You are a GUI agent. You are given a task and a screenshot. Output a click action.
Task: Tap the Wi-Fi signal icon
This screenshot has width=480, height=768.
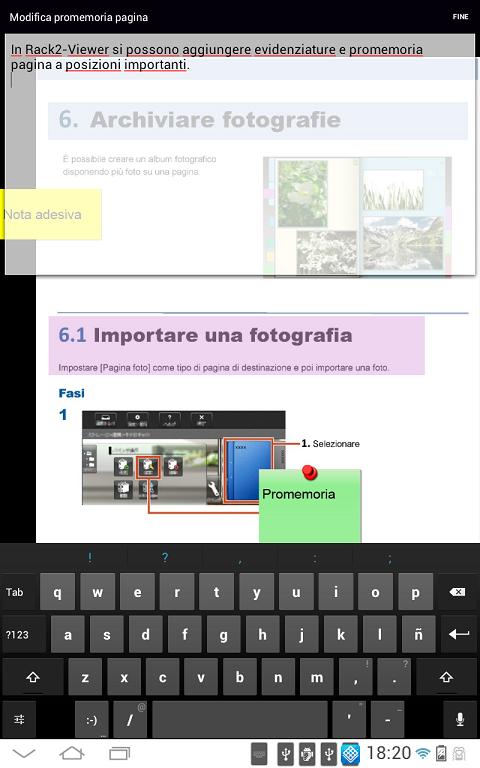[x=423, y=753]
